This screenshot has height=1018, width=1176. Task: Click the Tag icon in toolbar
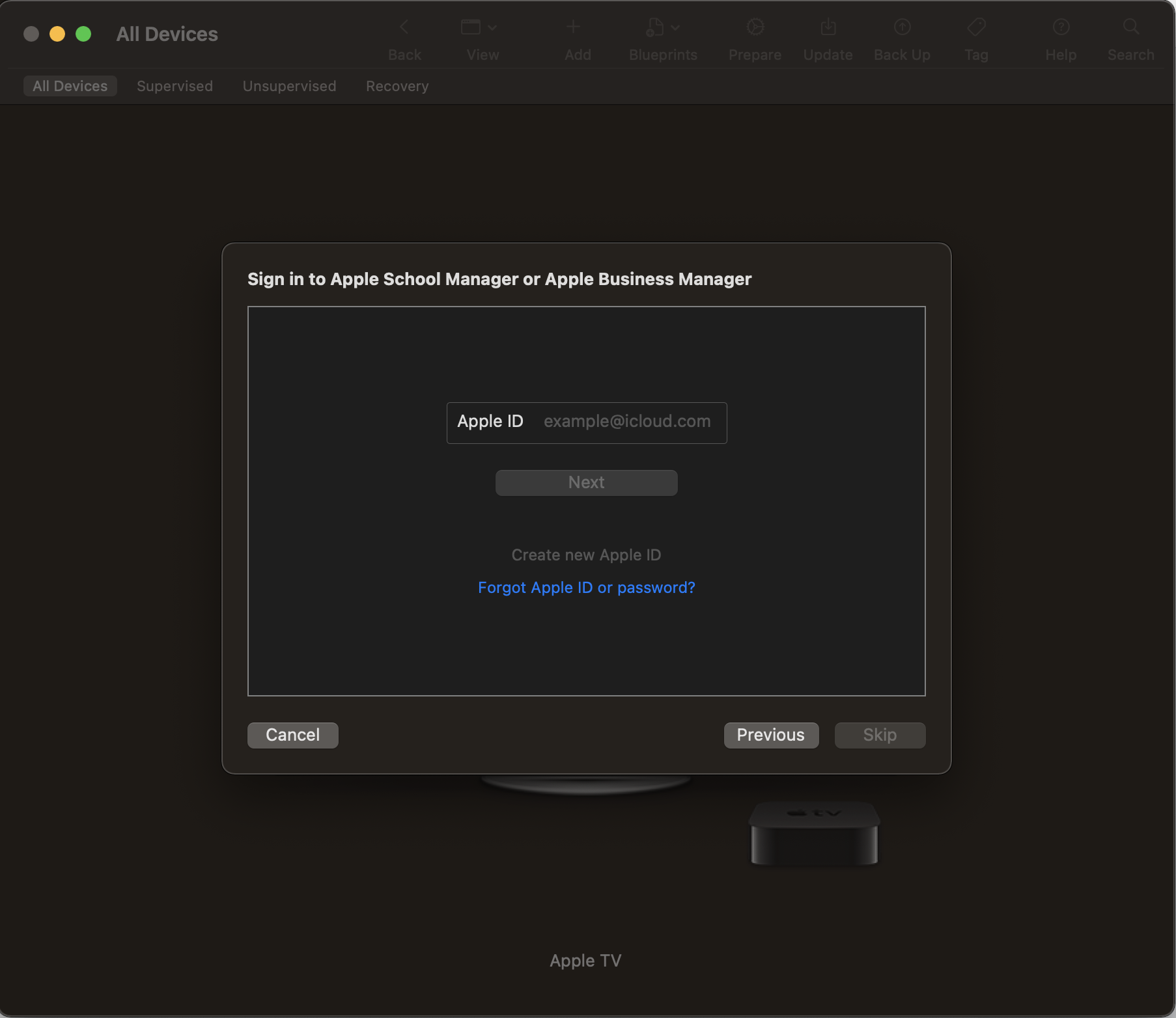(977, 27)
